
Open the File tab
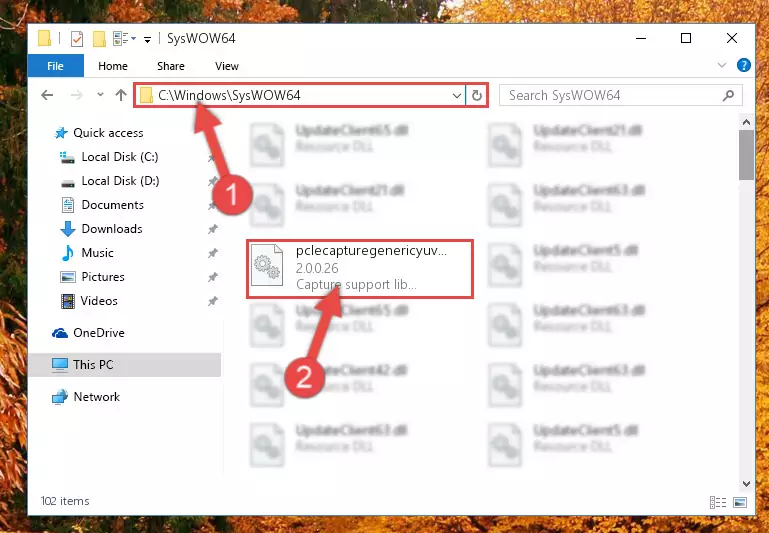click(x=55, y=66)
